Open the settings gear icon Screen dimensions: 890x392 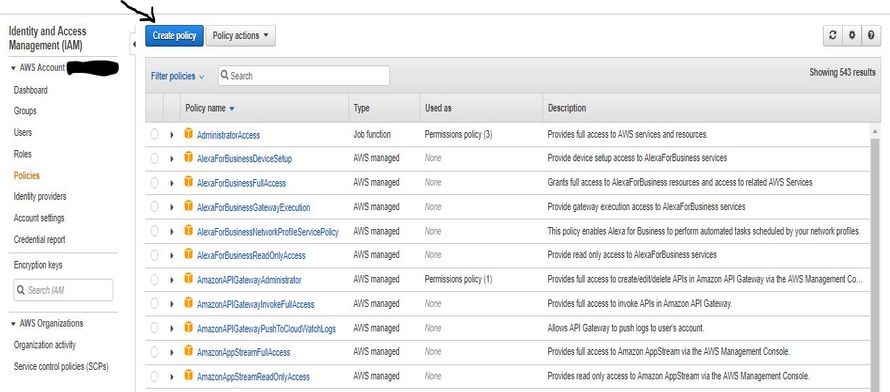click(x=852, y=35)
